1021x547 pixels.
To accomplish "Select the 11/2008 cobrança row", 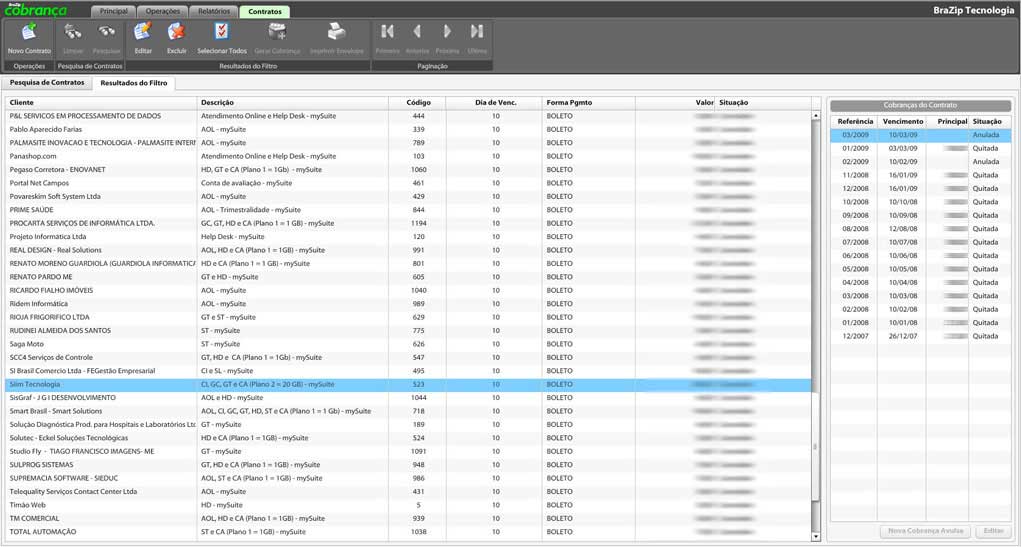I will [921, 175].
